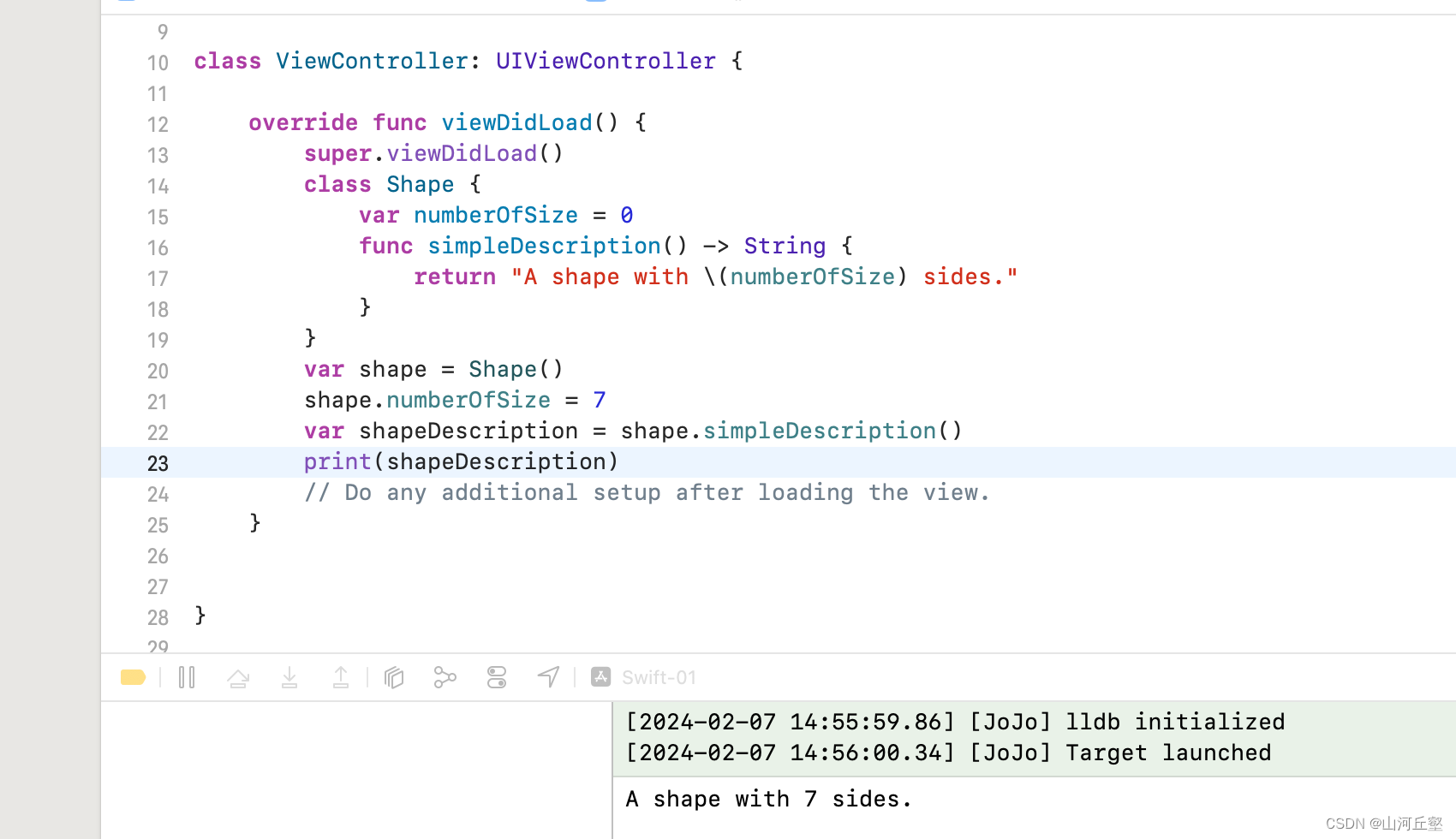This screenshot has height=839, width=1456.
Task: Click the lldb initialized console line
Action: (955, 722)
